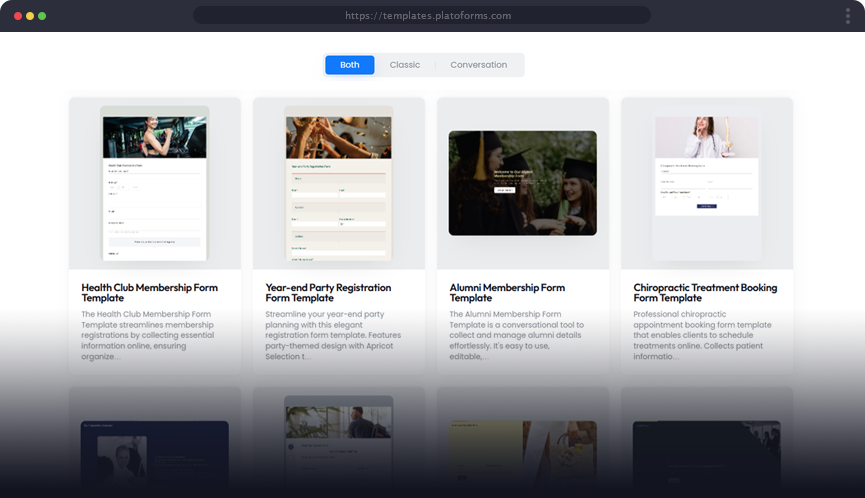Open the Alumni Membership graduation preview image
The image size is (865, 498).
click(522, 183)
